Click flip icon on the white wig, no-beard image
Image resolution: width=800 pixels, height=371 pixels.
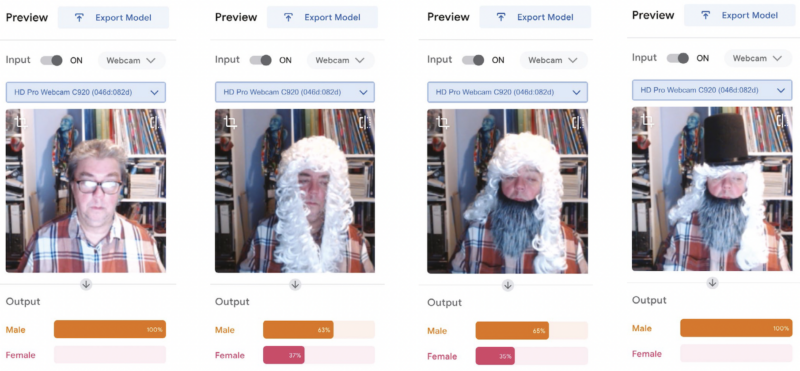tap(365, 122)
